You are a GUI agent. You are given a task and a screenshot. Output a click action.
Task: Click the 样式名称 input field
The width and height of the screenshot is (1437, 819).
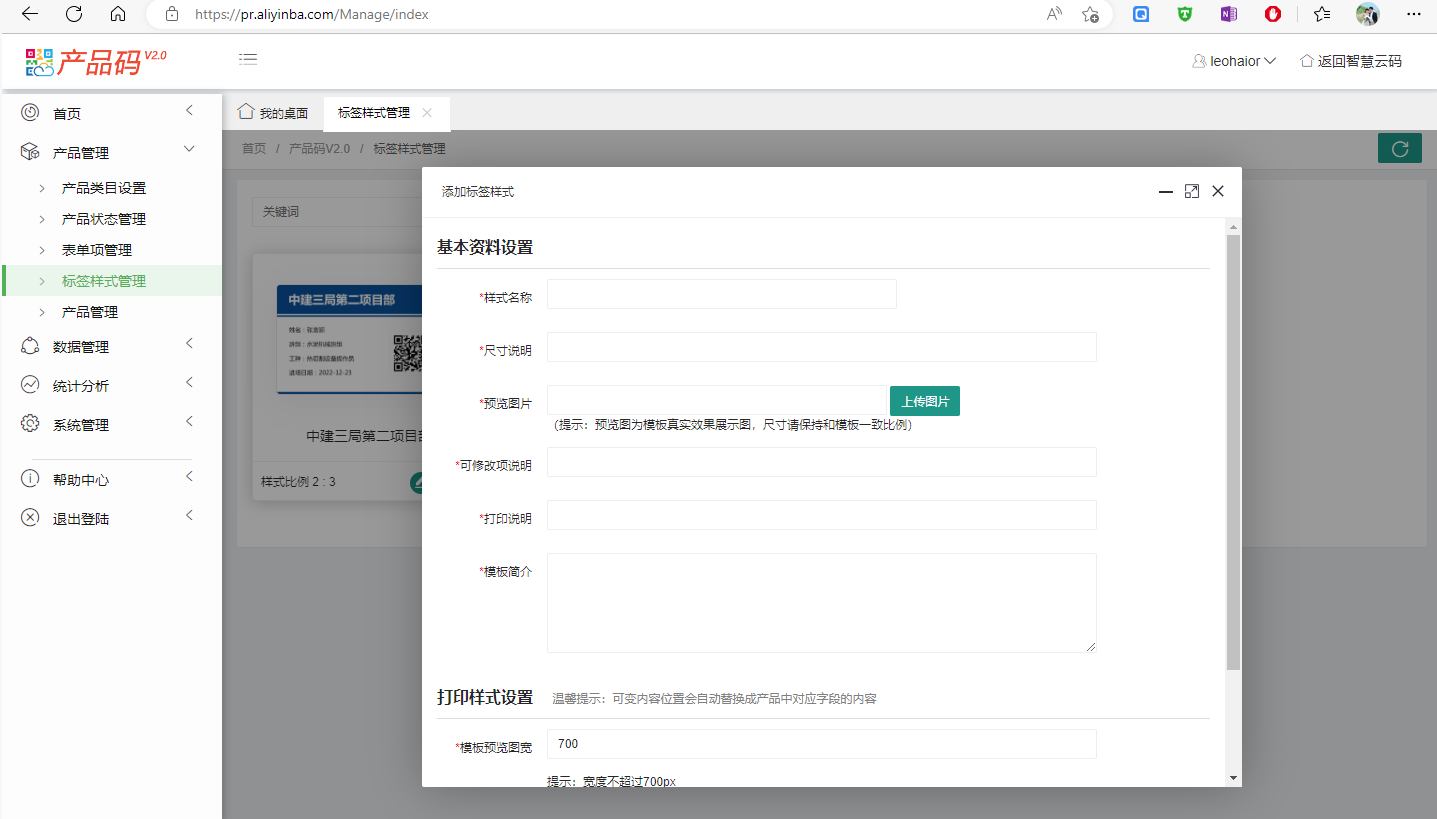pyautogui.click(x=721, y=294)
